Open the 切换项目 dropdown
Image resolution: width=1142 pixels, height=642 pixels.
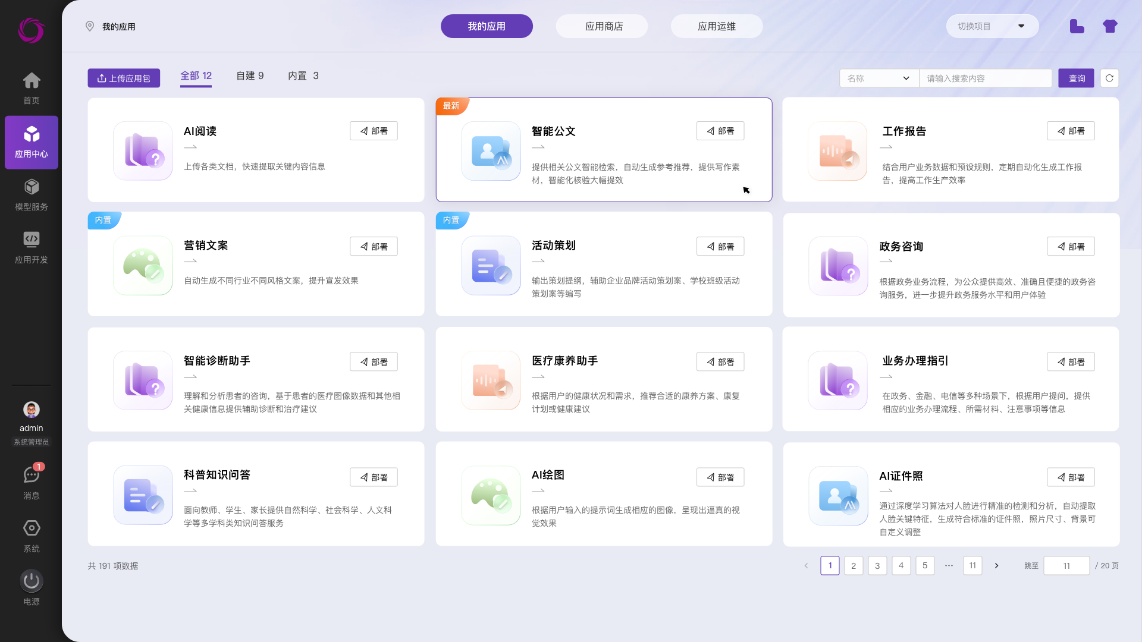992,26
